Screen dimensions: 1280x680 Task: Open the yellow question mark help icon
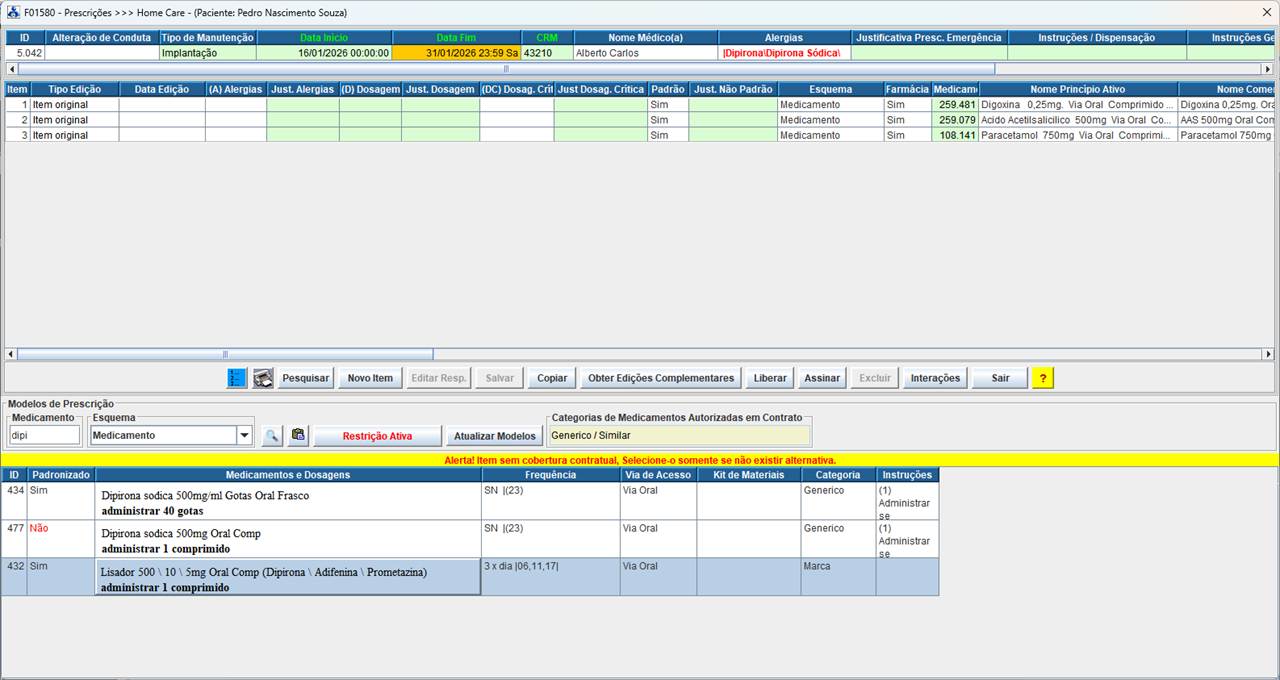click(1043, 377)
